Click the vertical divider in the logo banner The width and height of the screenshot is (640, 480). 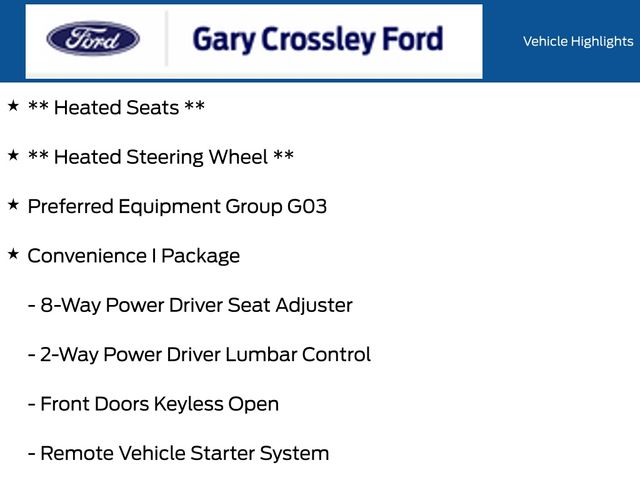[166, 40]
